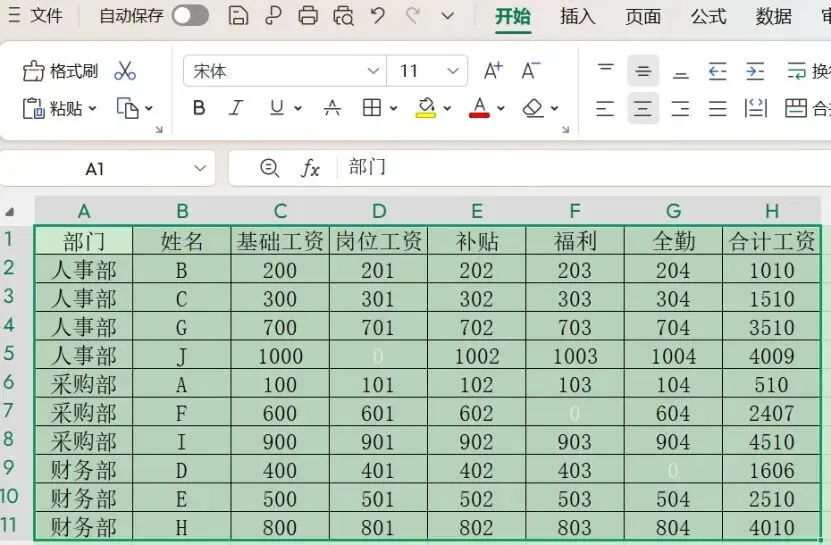The image size is (831, 545).
Task: Open the 页面 tab
Action: (x=643, y=16)
